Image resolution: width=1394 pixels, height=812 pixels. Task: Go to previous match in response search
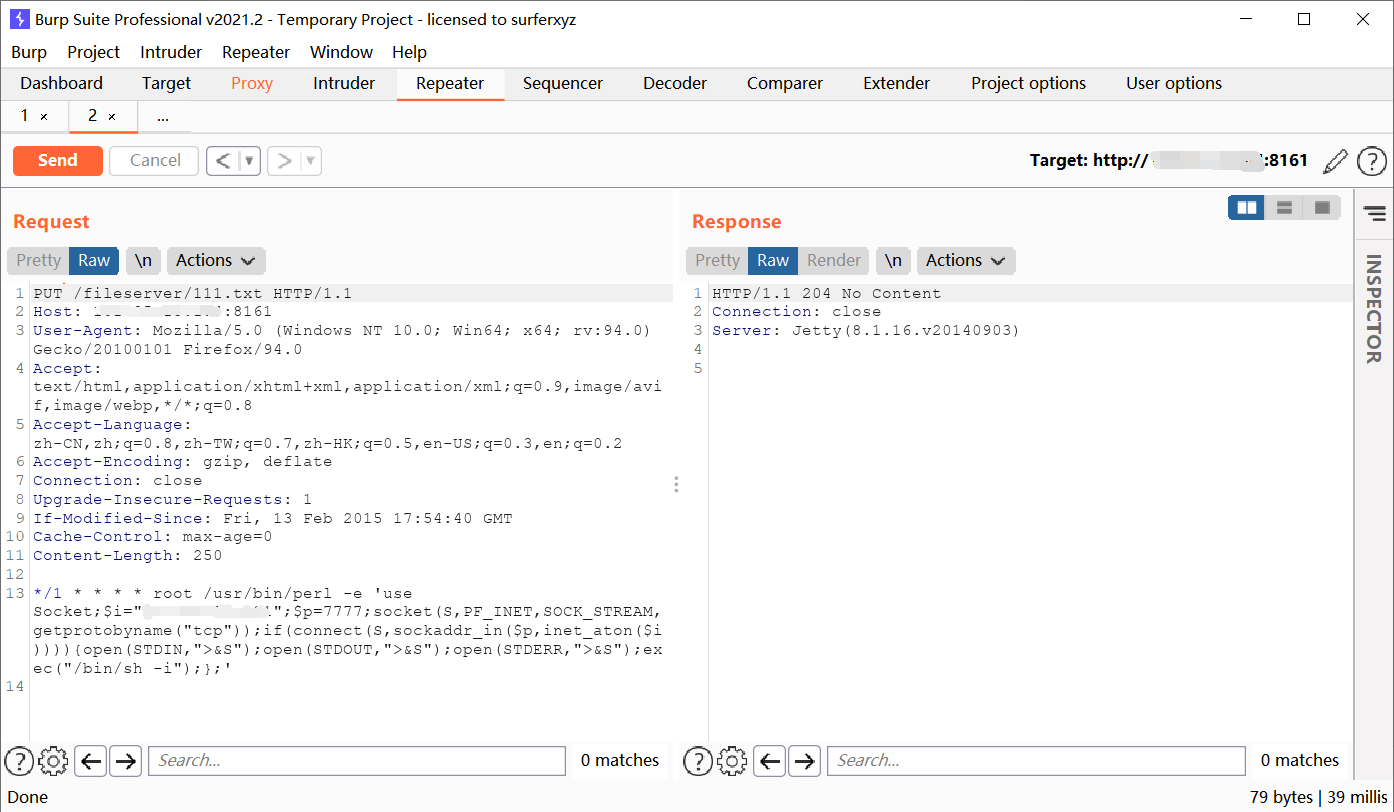770,761
